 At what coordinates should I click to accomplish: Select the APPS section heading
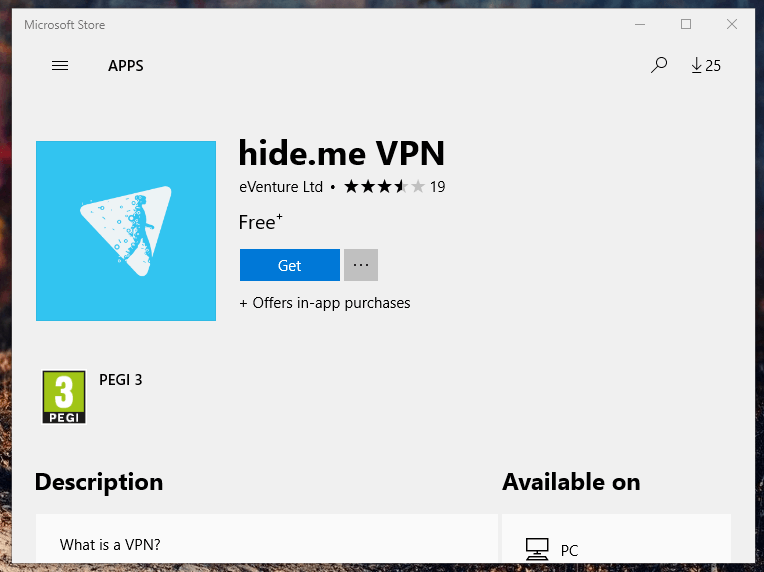point(126,66)
